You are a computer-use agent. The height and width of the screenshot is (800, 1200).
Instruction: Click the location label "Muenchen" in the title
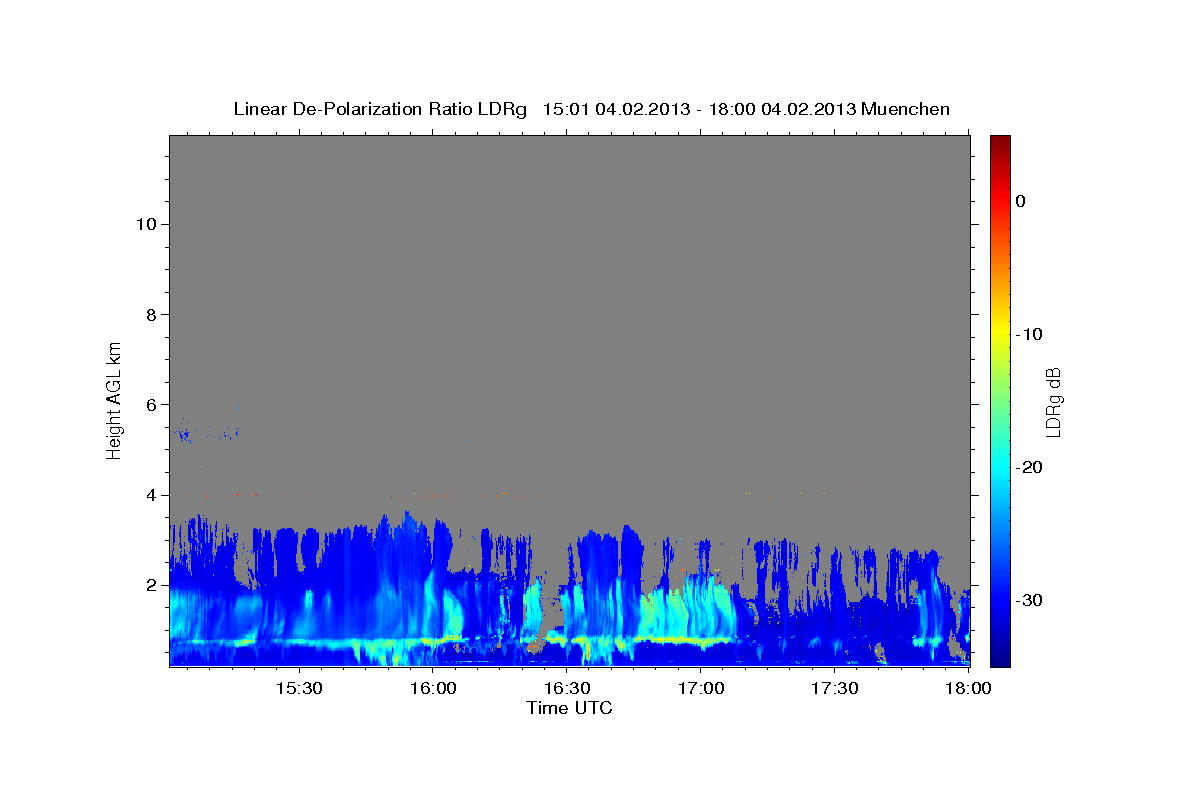coord(905,109)
